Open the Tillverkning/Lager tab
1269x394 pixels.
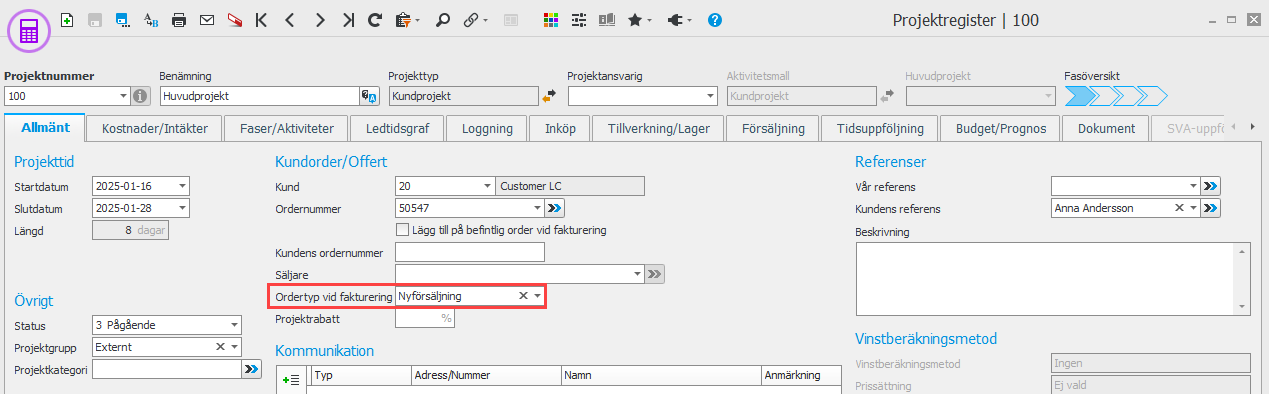[659, 128]
